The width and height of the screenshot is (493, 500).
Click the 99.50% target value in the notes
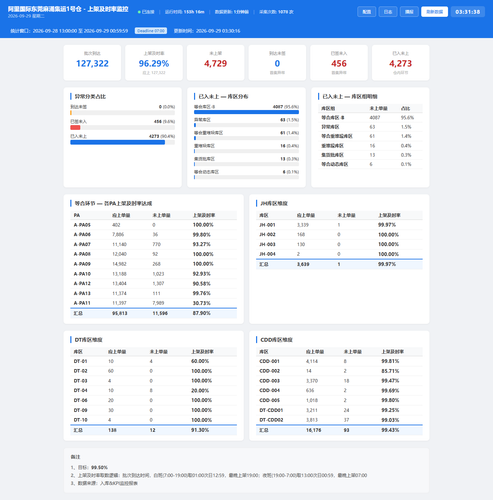(99, 468)
